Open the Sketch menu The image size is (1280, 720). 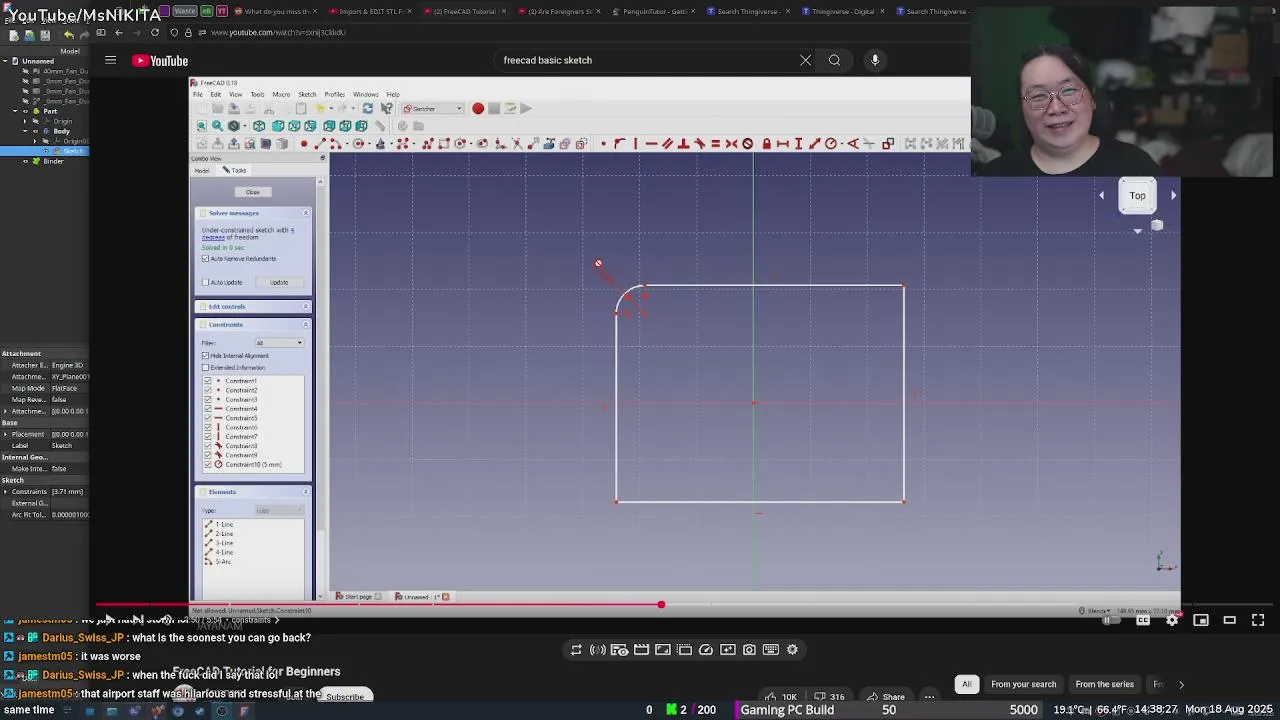tap(307, 95)
